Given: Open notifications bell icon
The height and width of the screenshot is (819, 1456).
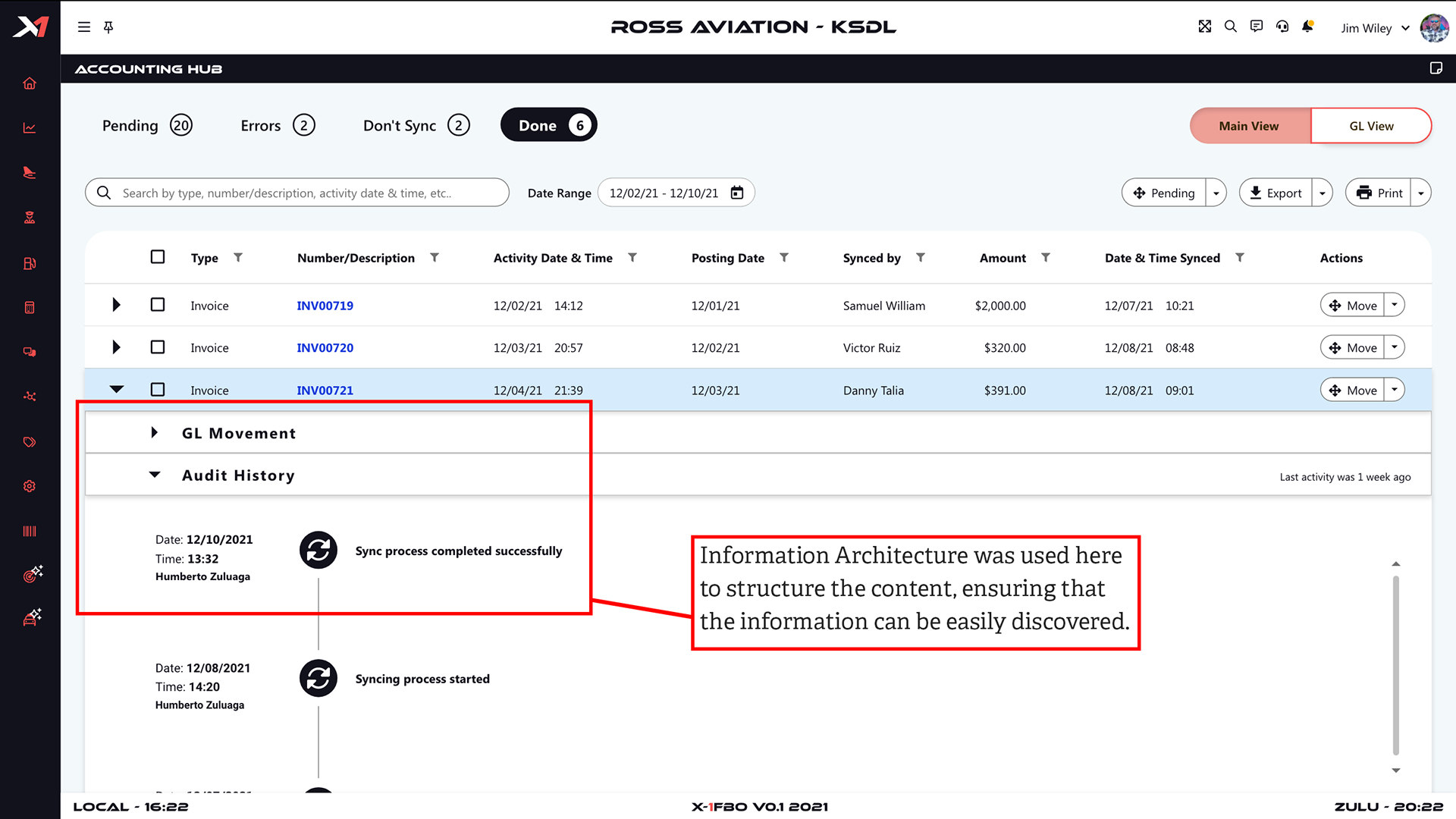Looking at the screenshot, I should [x=1307, y=27].
